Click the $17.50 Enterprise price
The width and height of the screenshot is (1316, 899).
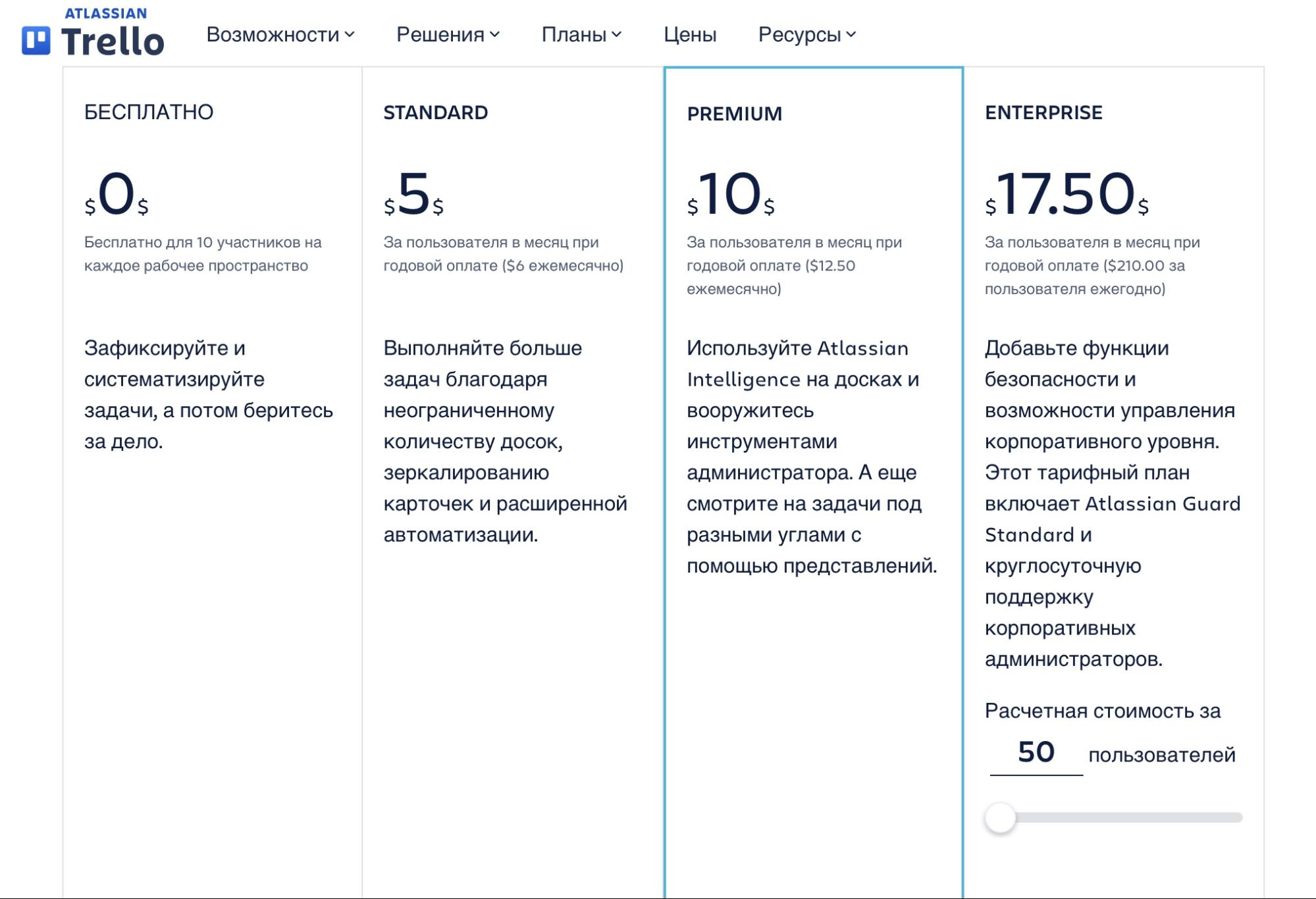[x=1066, y=193]
